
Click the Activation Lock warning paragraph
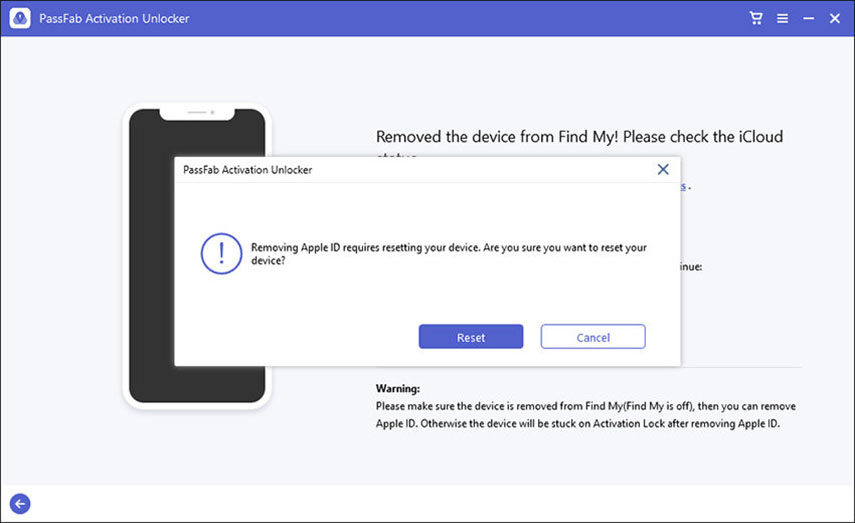[x=585, y=415]
